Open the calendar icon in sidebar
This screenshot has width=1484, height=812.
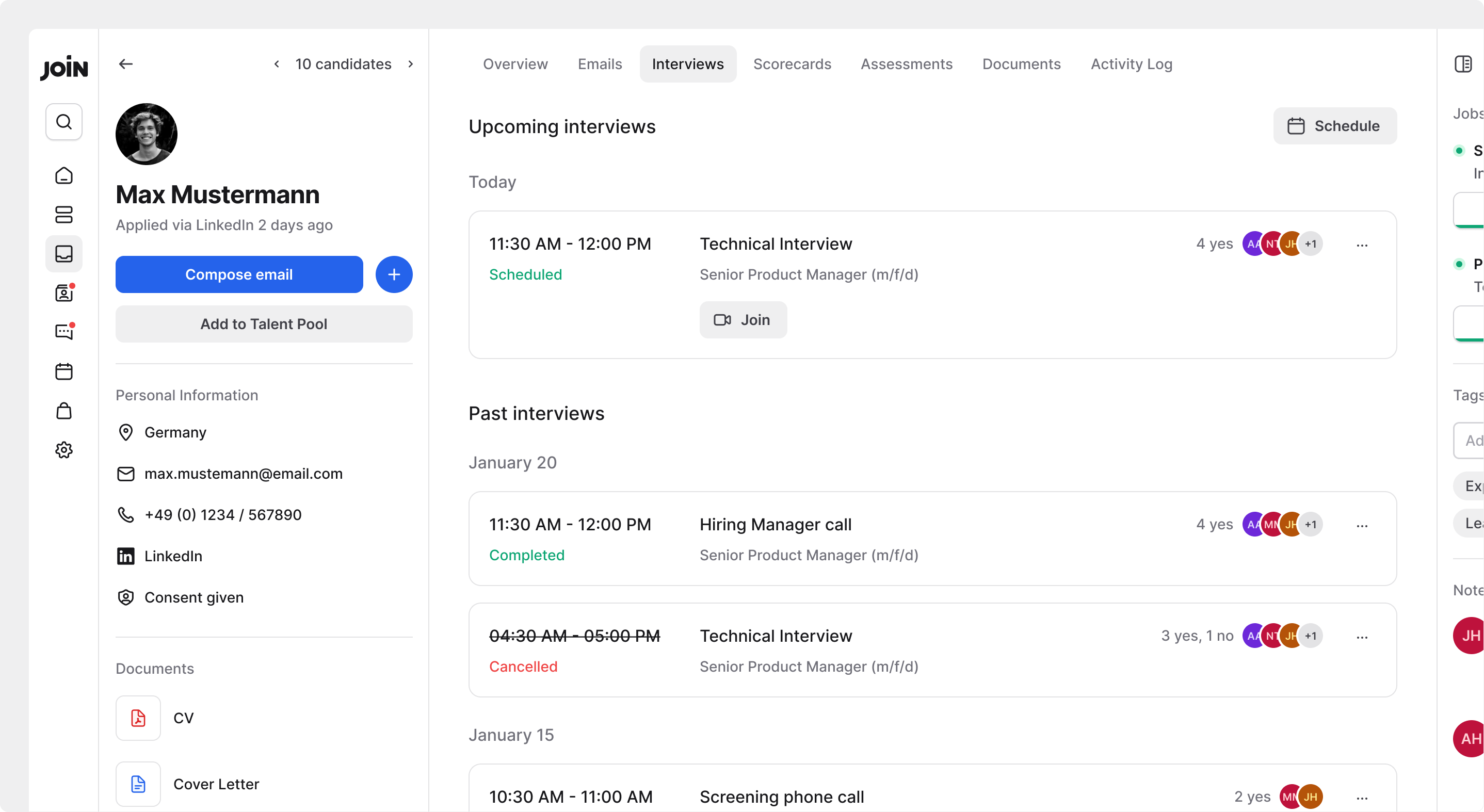tap(64, 371)
